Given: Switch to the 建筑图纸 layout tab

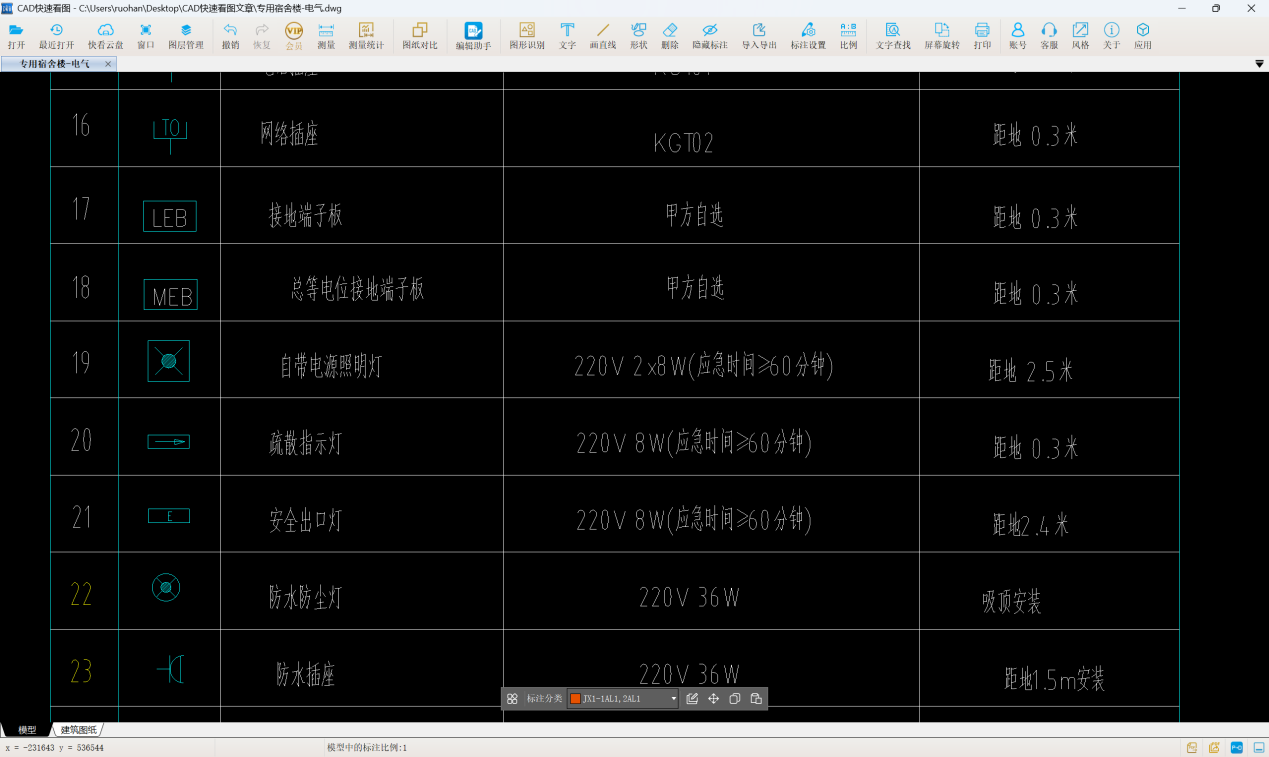Looking at the screenshot, I should (x=79, y=730).
